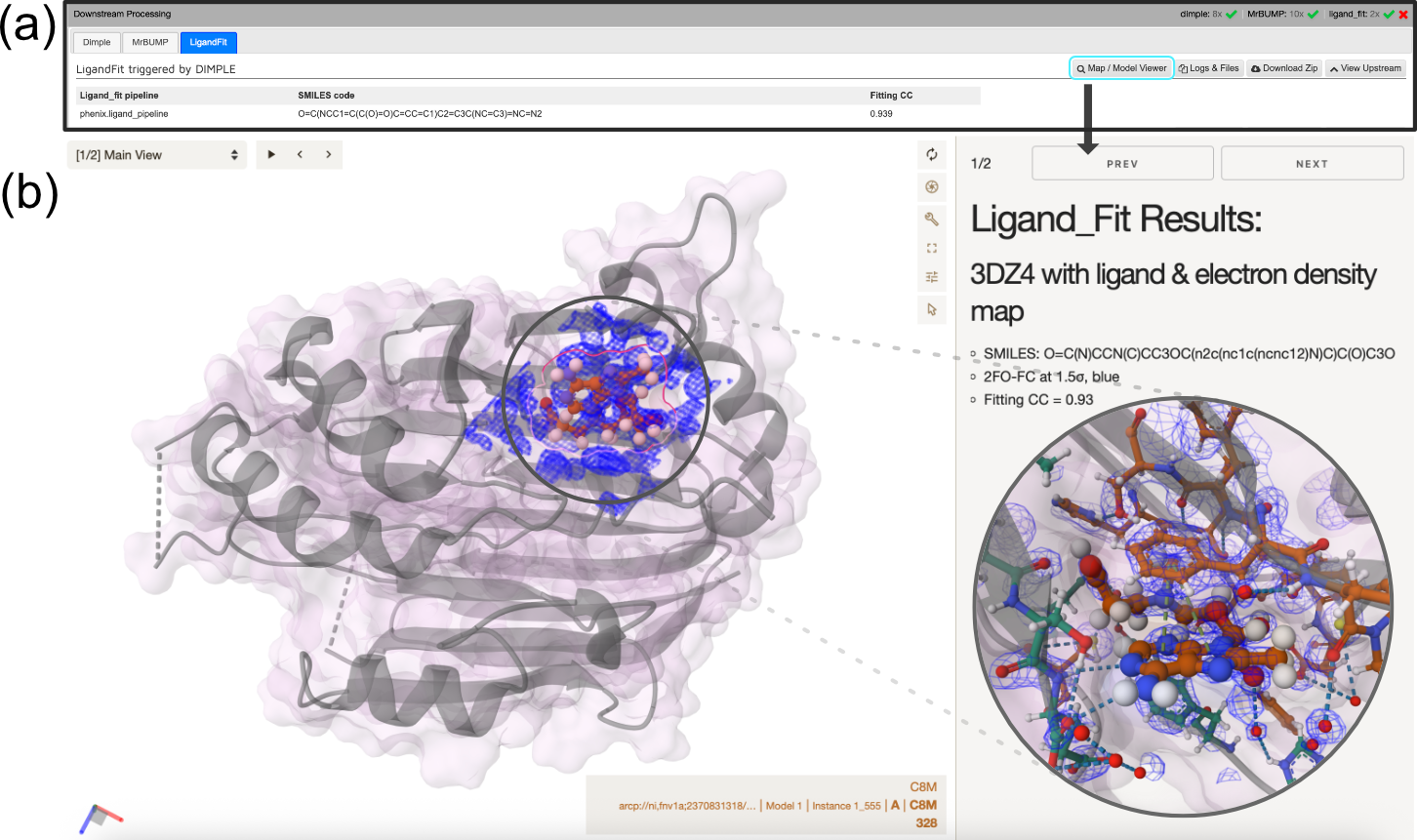Switch to the MrBUMP tab
The height and width of the screenshot is (840, 1417).
click(150, 42)
